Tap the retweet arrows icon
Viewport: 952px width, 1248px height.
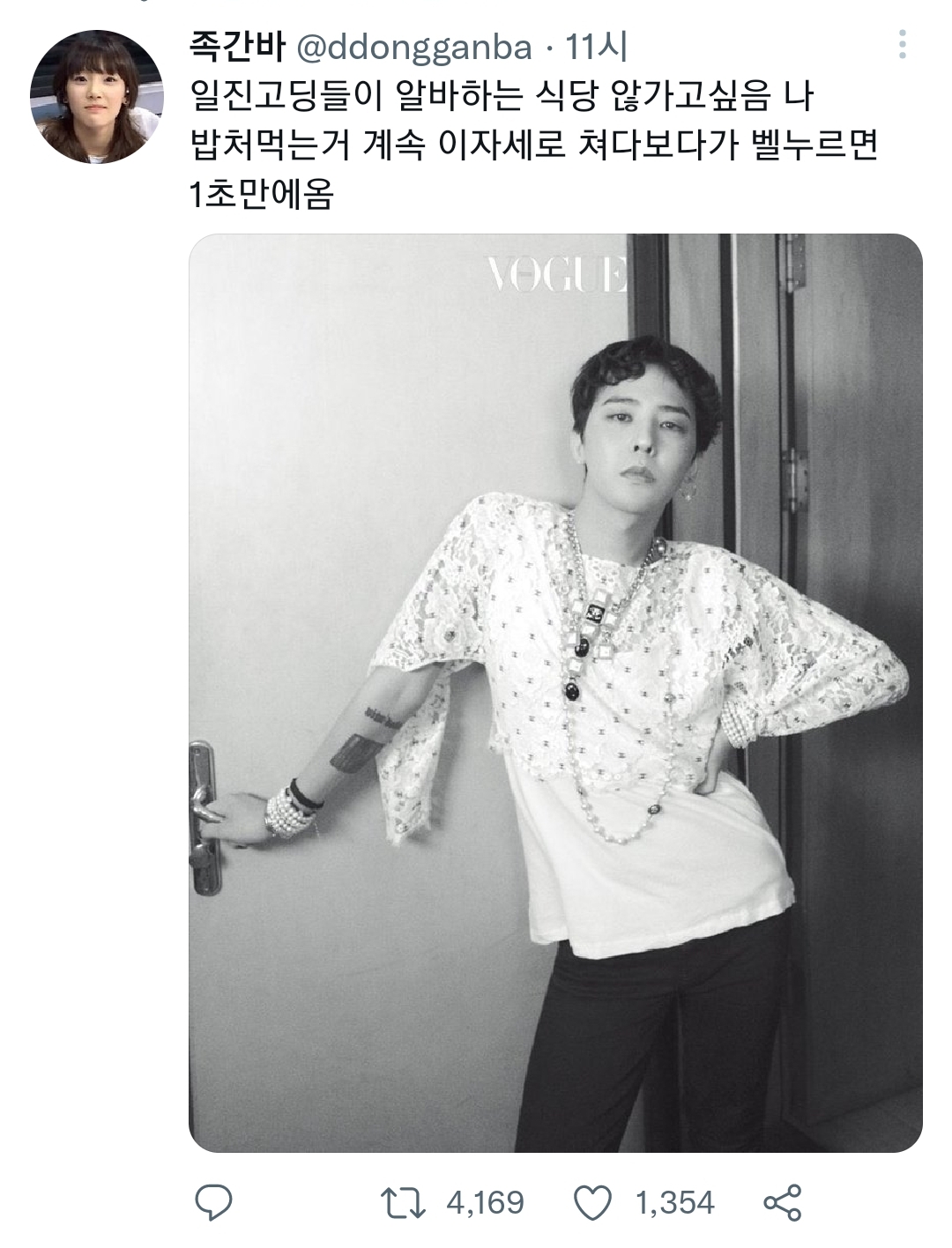[401, 1203]
